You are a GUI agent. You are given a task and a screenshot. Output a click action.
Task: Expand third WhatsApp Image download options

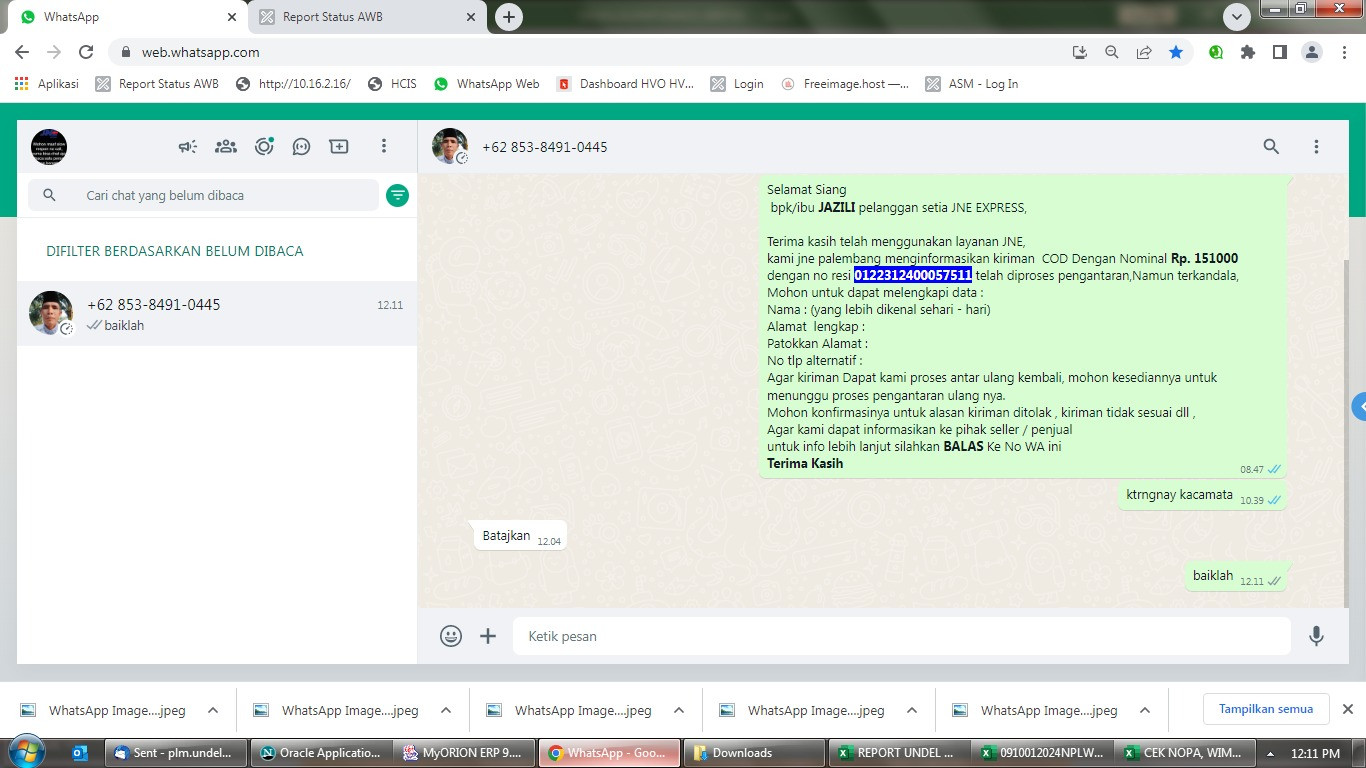point(679,710)
